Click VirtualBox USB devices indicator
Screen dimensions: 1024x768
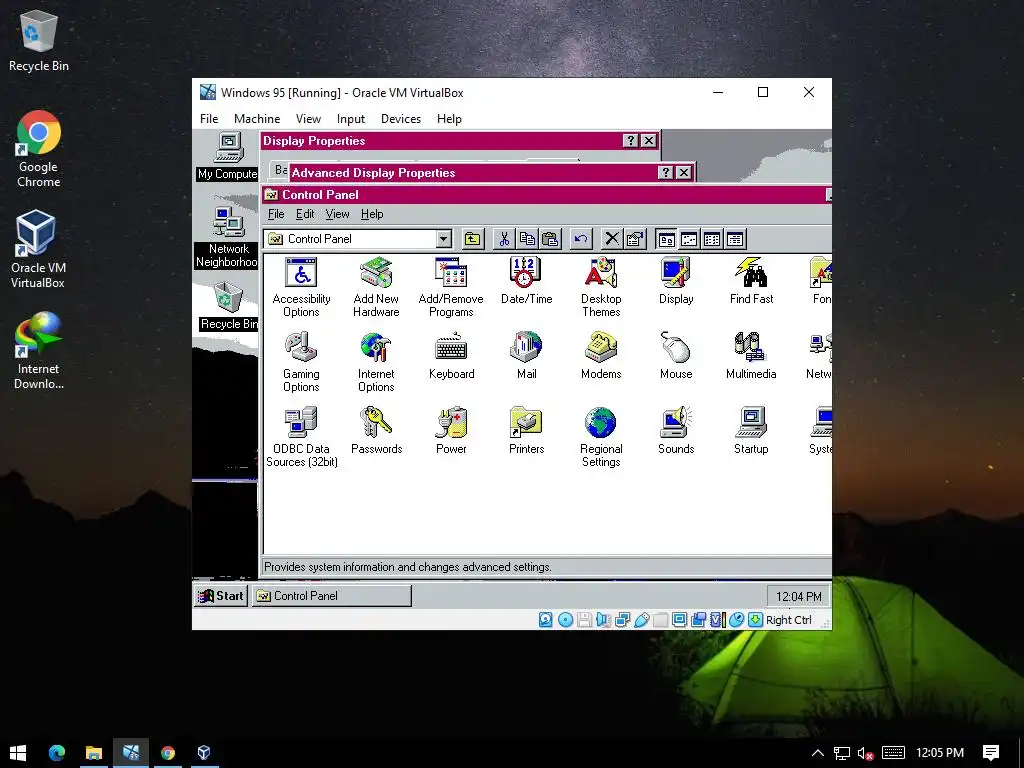[x=641, y=620]
